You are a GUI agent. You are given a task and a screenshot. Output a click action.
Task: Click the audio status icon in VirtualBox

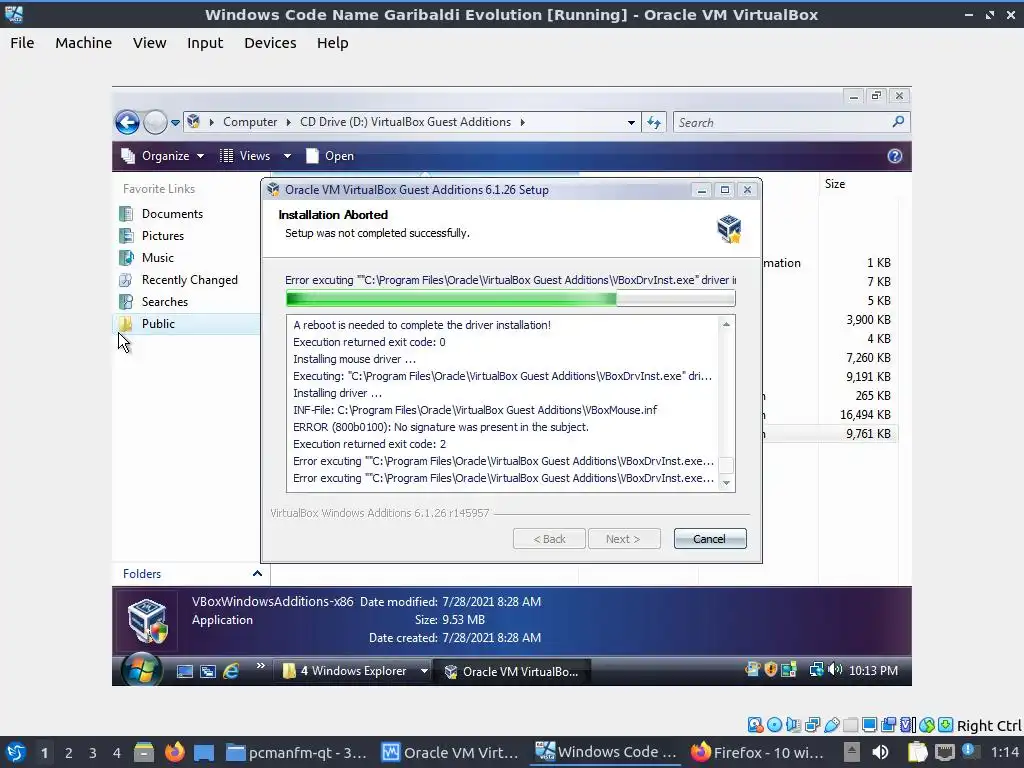pyautogui.click(x=793, y=725)
